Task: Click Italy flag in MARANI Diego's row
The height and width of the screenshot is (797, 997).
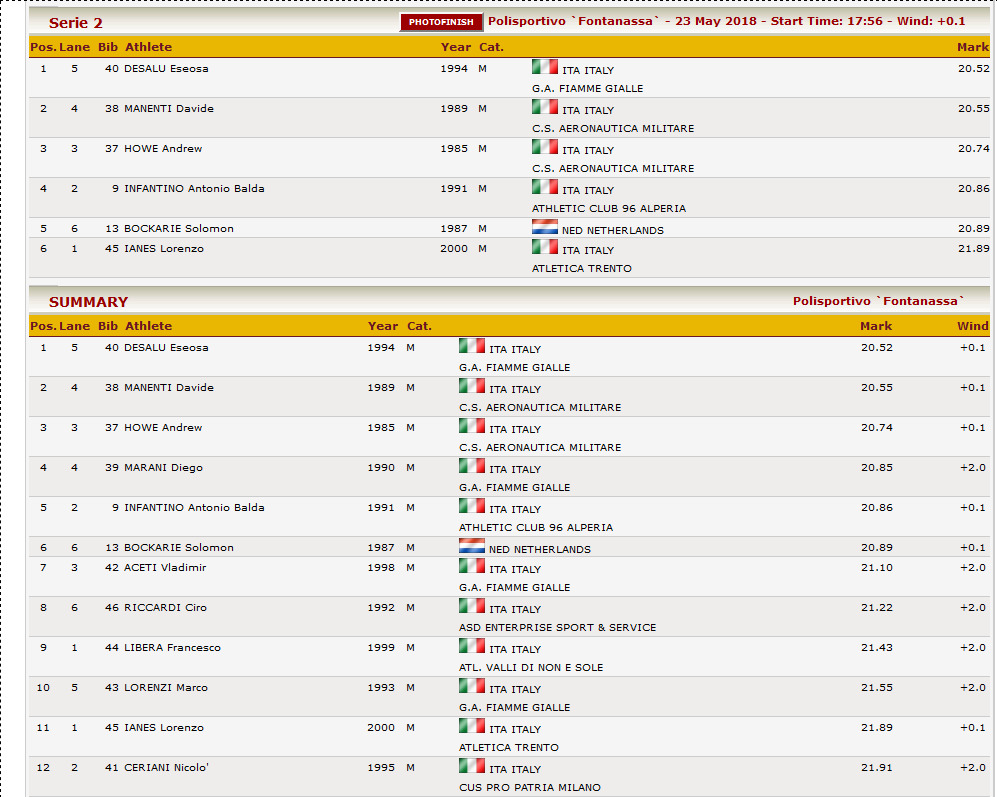Action: tap(471, 466)
